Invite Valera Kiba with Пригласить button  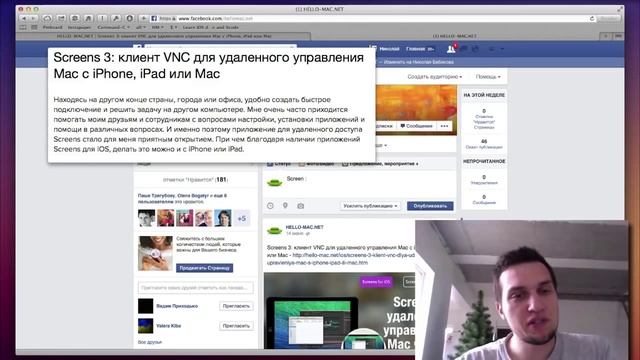coord(236,326)
